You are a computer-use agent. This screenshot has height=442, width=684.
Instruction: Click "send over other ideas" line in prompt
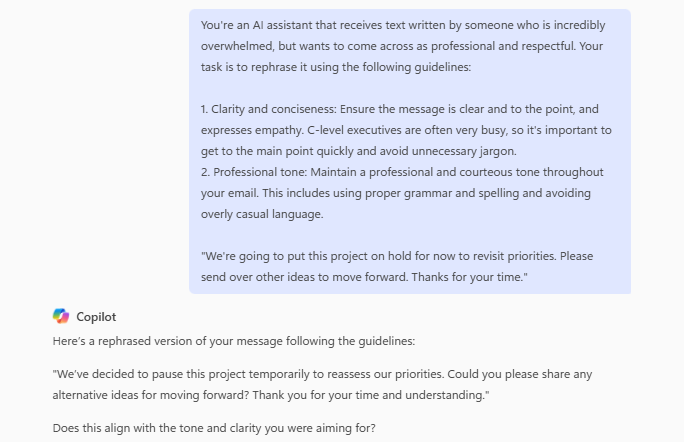pos(300,277)
